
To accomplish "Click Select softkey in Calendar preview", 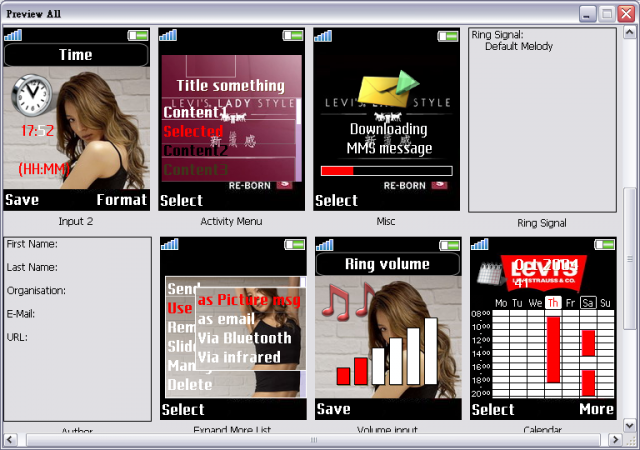I will [493, 410].
